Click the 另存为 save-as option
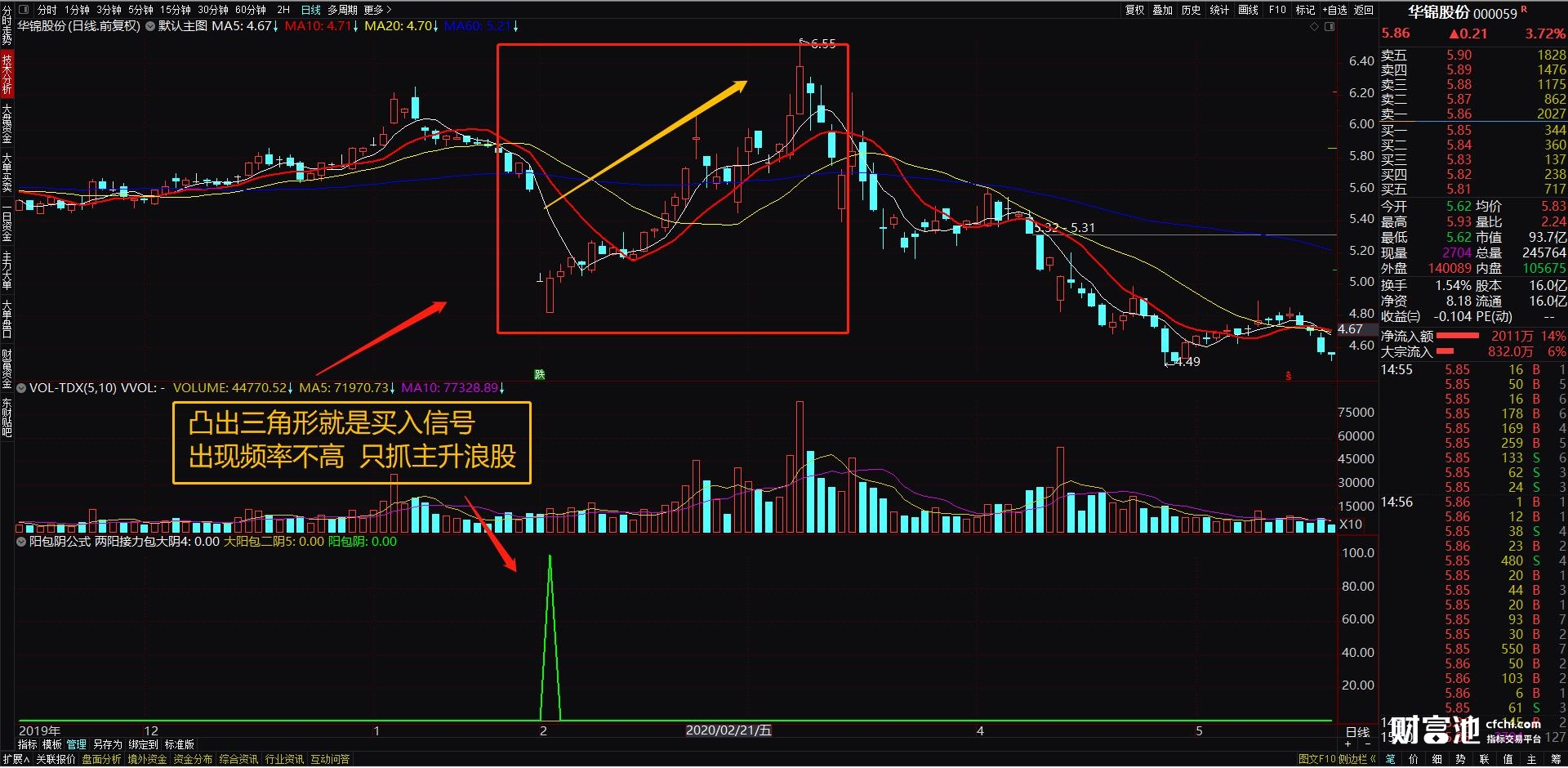This screenshot has width=1568, height=768. [x=108, y=744]
